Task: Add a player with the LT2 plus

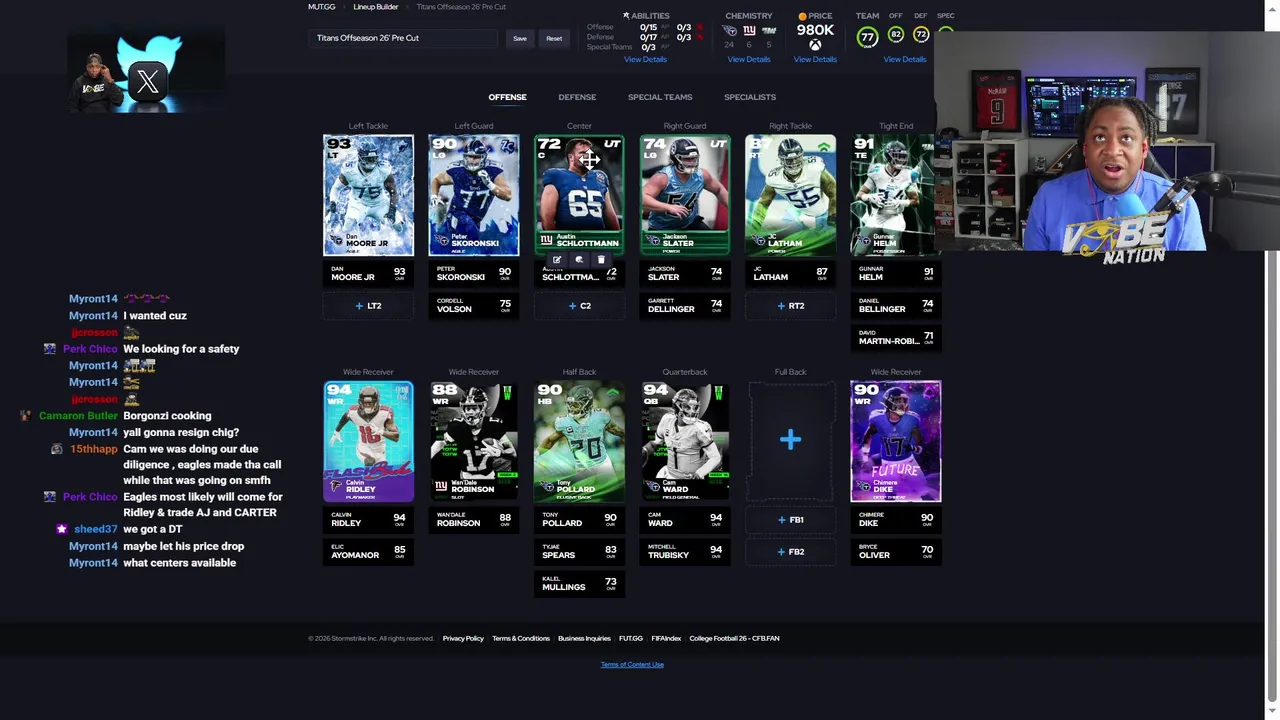Action: tap(368, 306)
